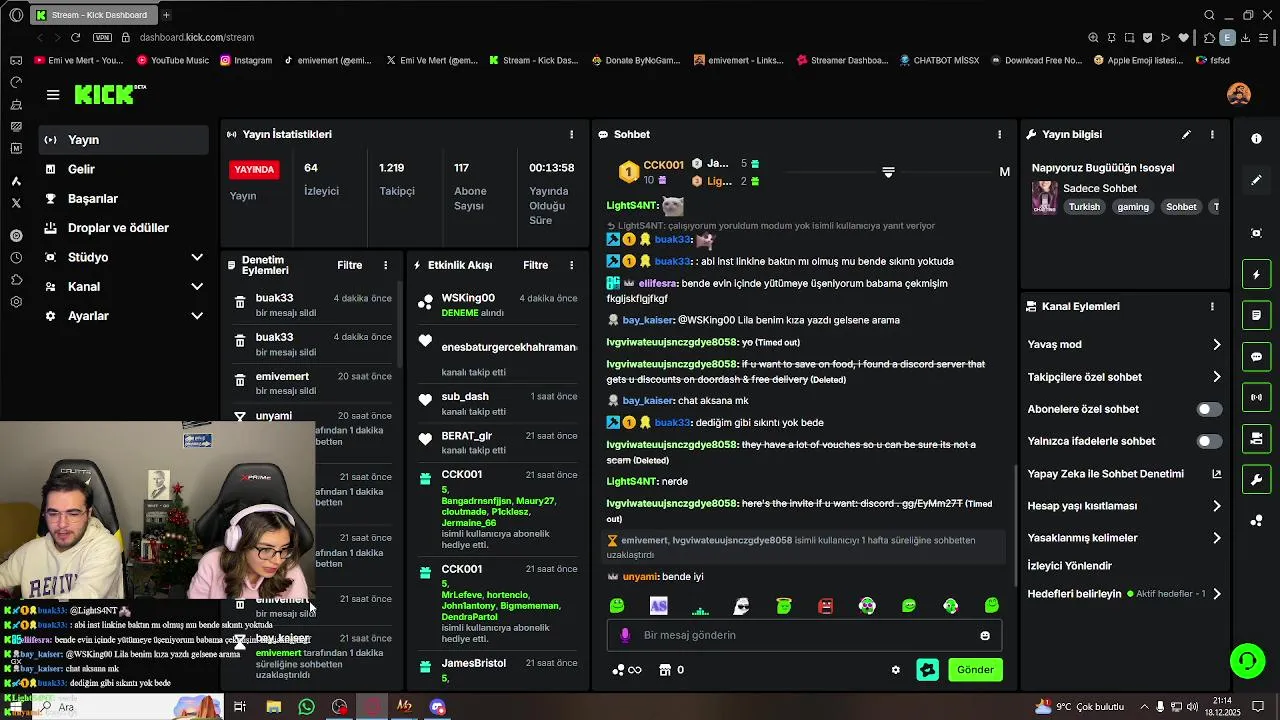Open a new browser tab
This screenshot has height=720, width=1280.
pos(166,15)
